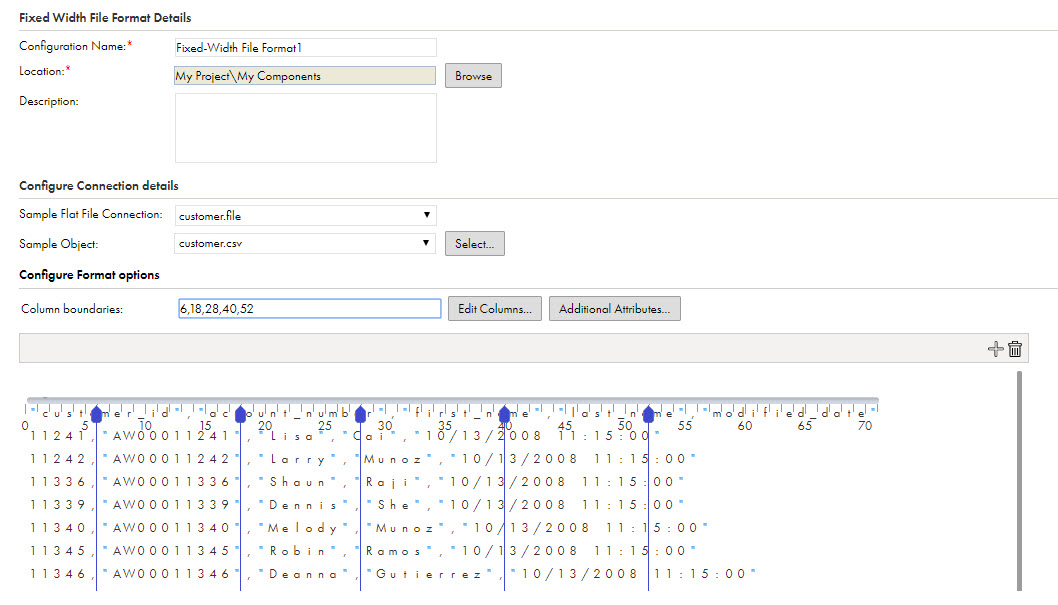Select the column boundary marker at position 28
This screenshot has width=1058, height=605.
[x=360, y=414]
